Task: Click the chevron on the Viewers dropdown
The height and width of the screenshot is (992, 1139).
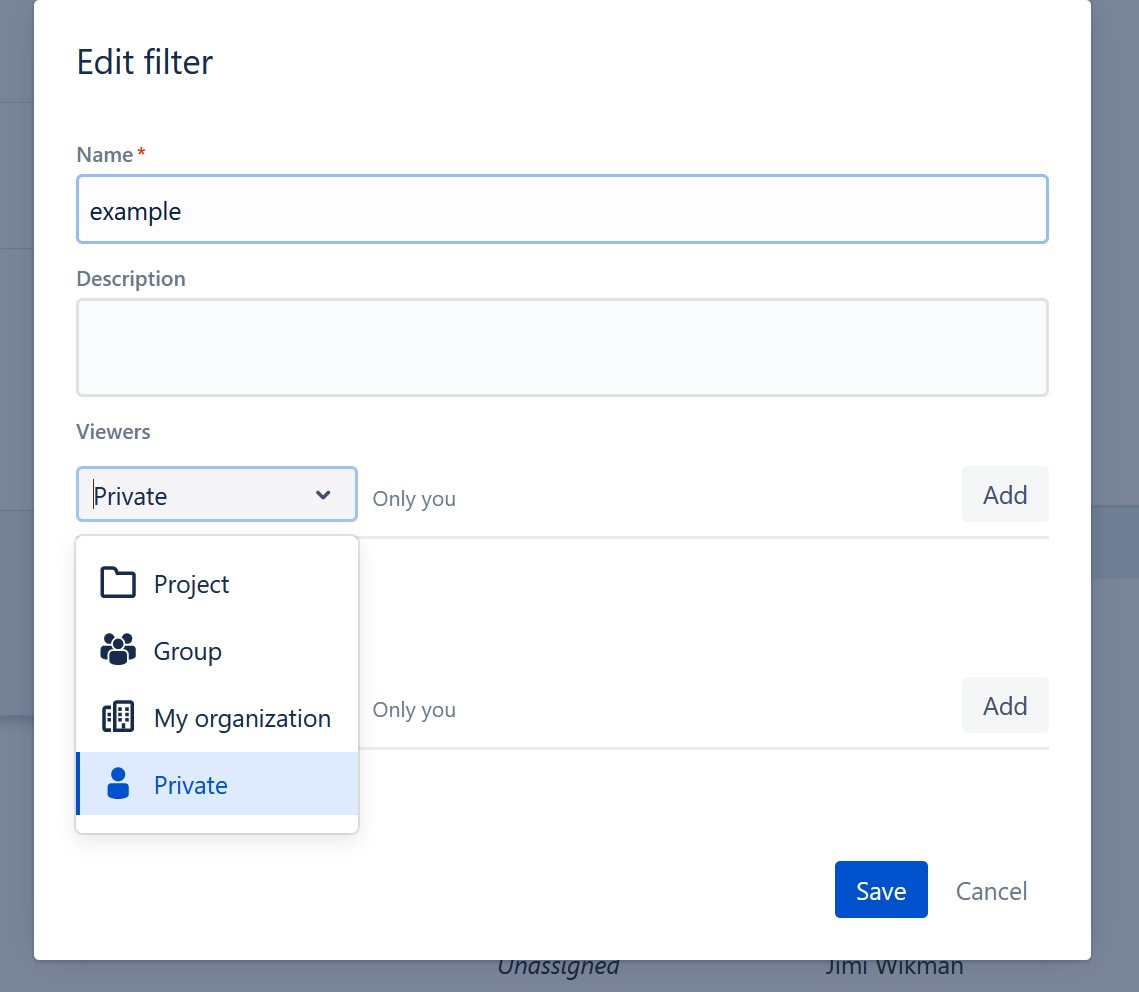Action: [323, 494]
